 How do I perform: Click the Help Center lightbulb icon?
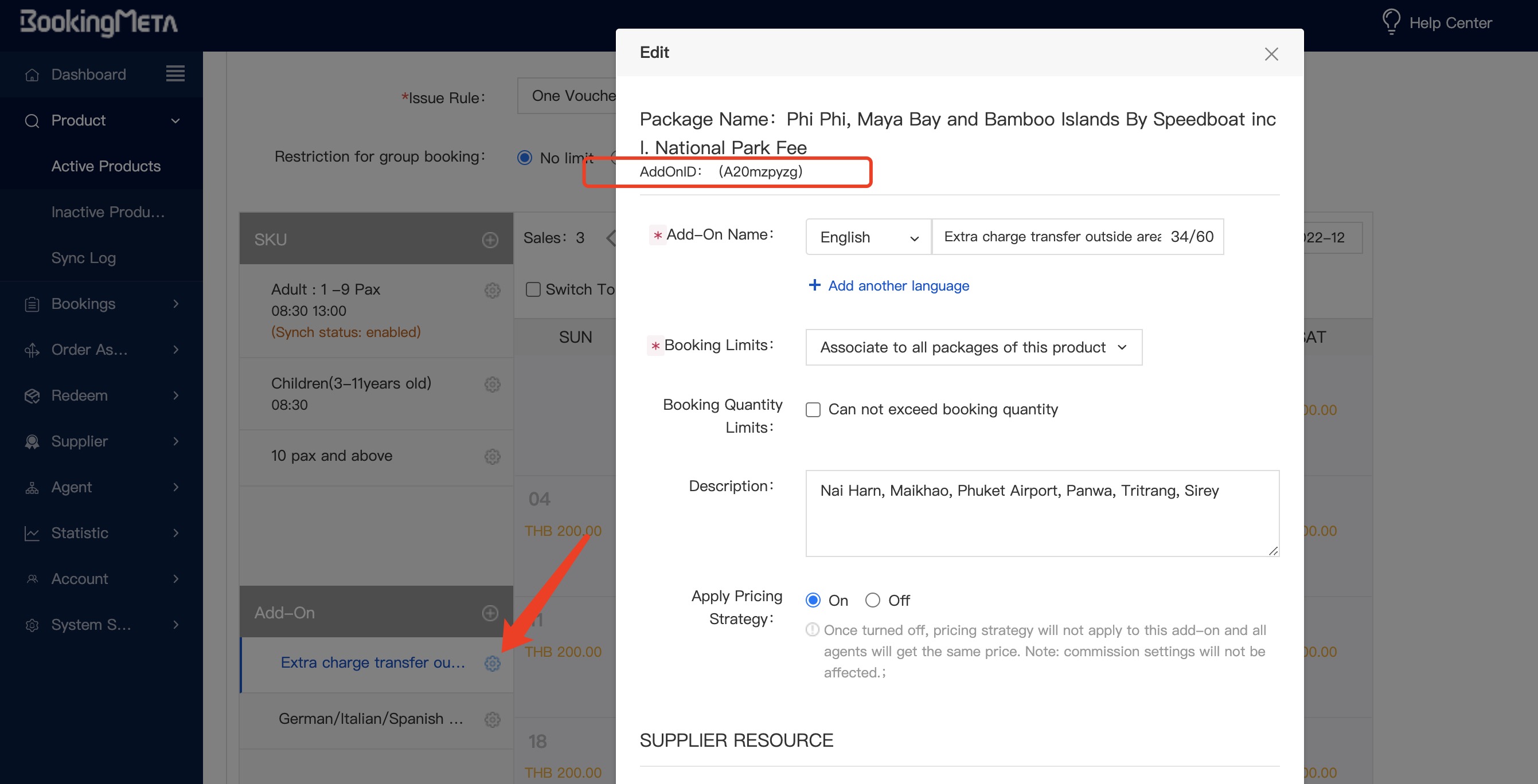(x=1391, y=22)
